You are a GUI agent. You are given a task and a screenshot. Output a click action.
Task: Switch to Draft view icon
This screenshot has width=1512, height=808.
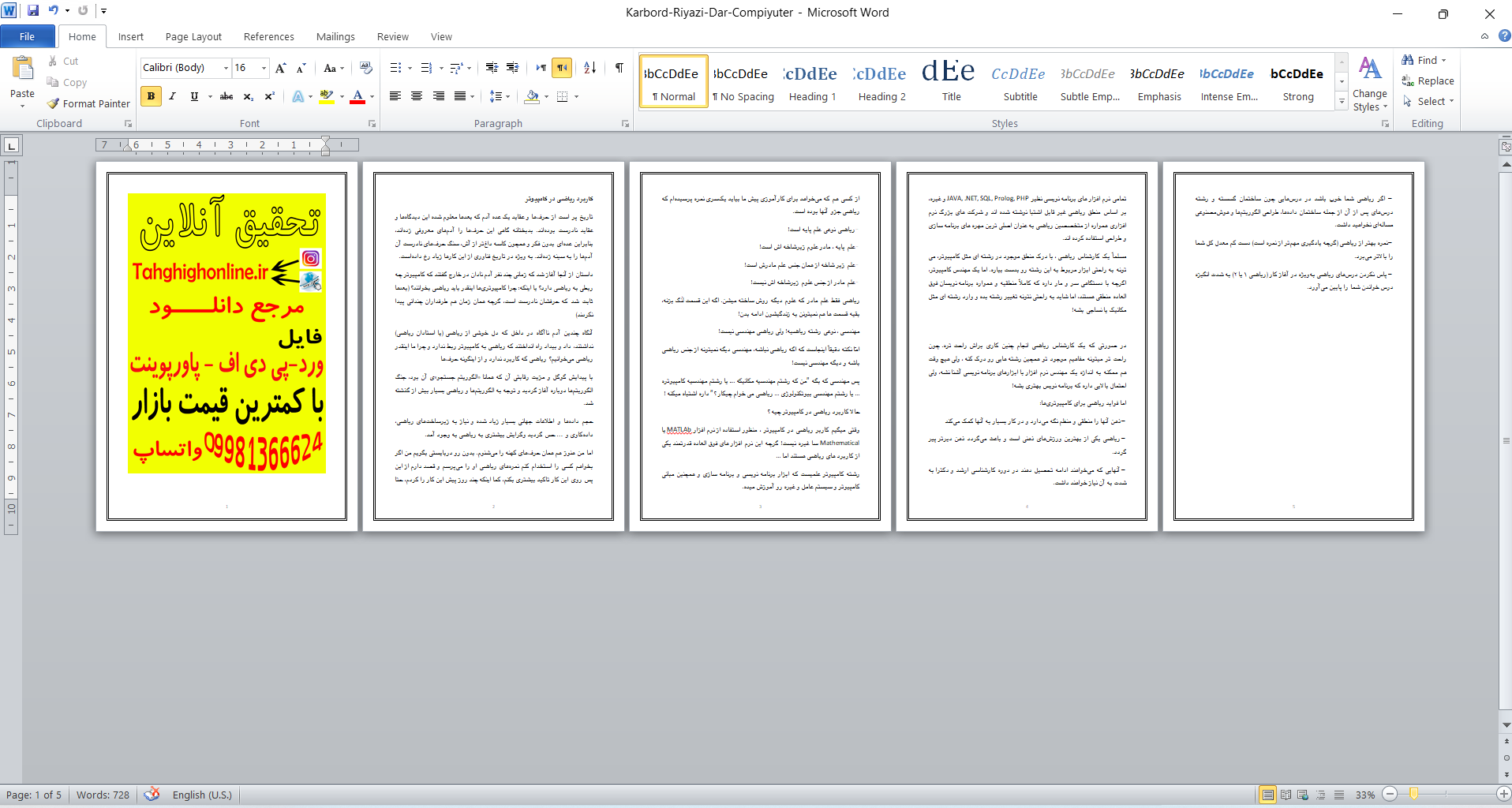pyautogui.click(x=1339, y=795)
